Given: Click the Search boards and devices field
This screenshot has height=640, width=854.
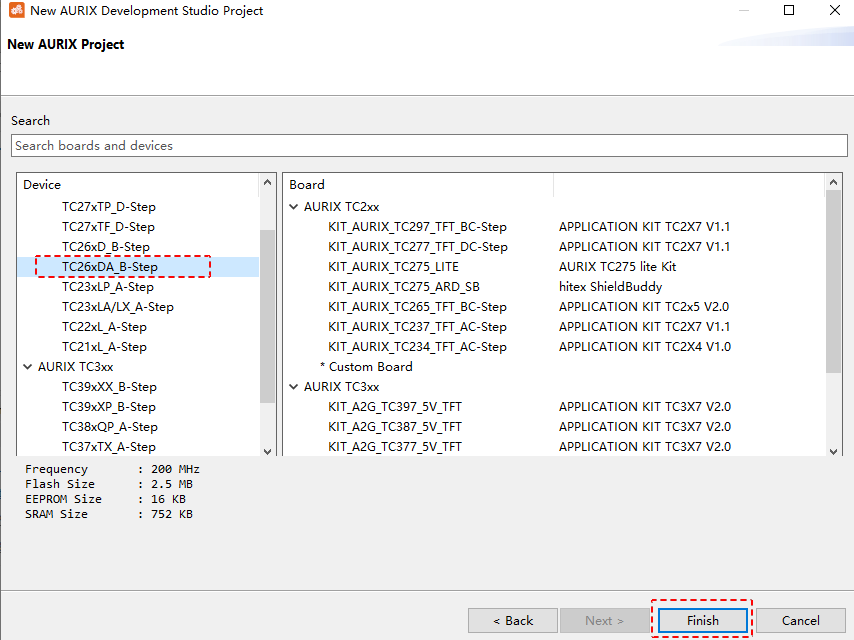Looking at the screenshot, I should tap(429, 145).
